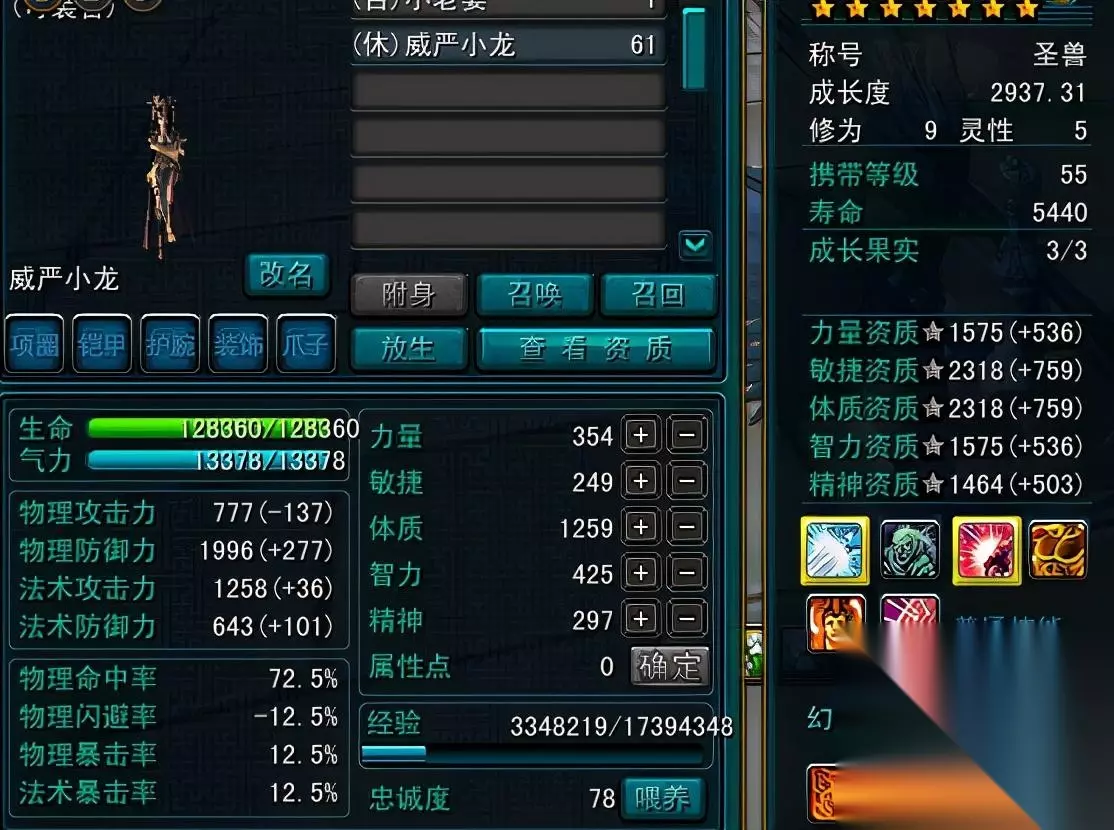
Task: Click the 召唤 button
Action: [x=534, y=294]
